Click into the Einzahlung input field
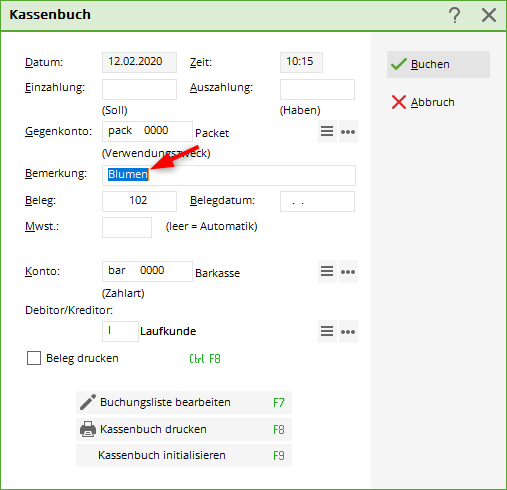This screenshot has width=507, height=490. pos(139,89)
